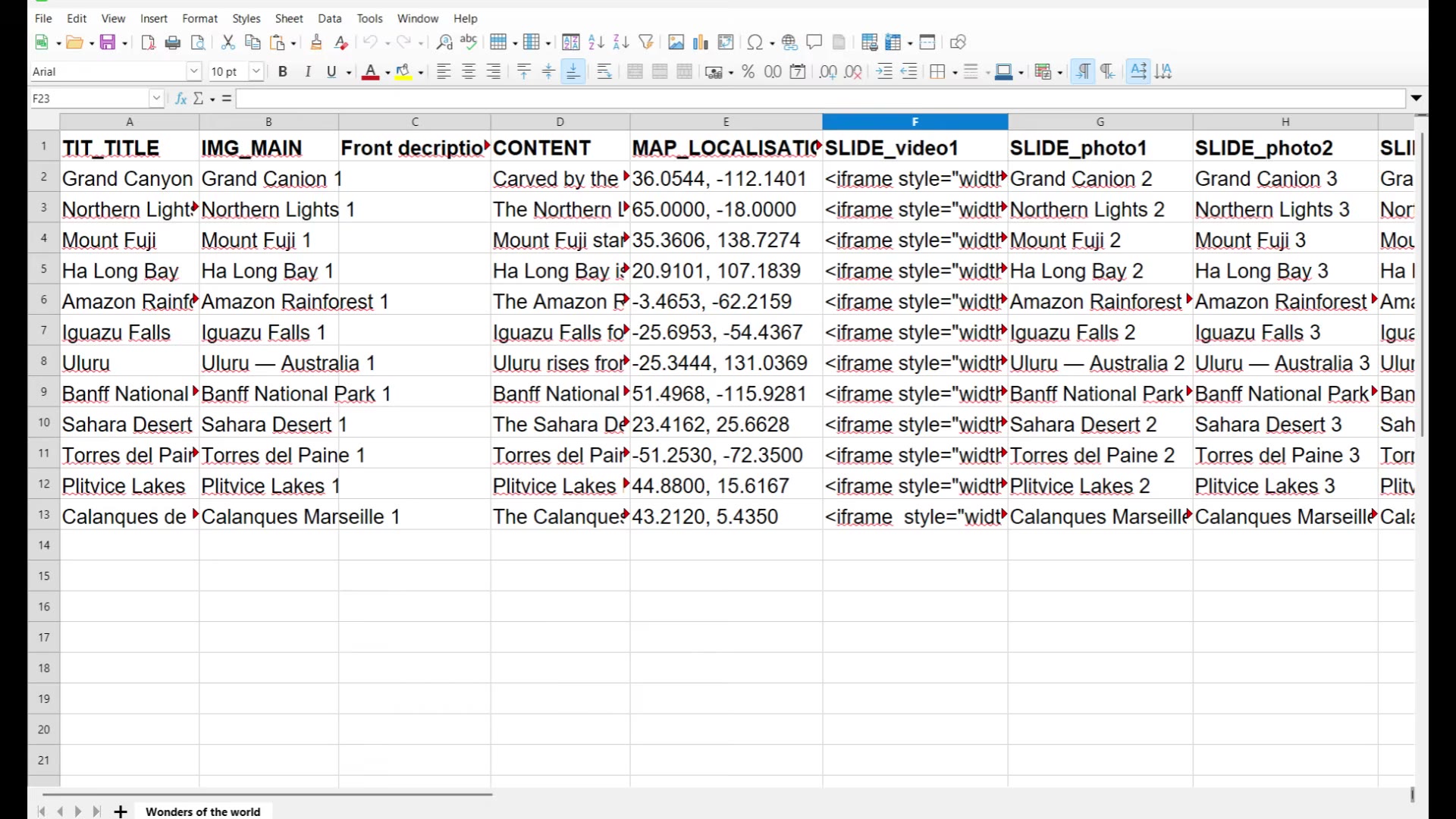The width and height of the screenshot is (1456, 819).
Task: Insert a hyperlink
Action: (789, 42)
